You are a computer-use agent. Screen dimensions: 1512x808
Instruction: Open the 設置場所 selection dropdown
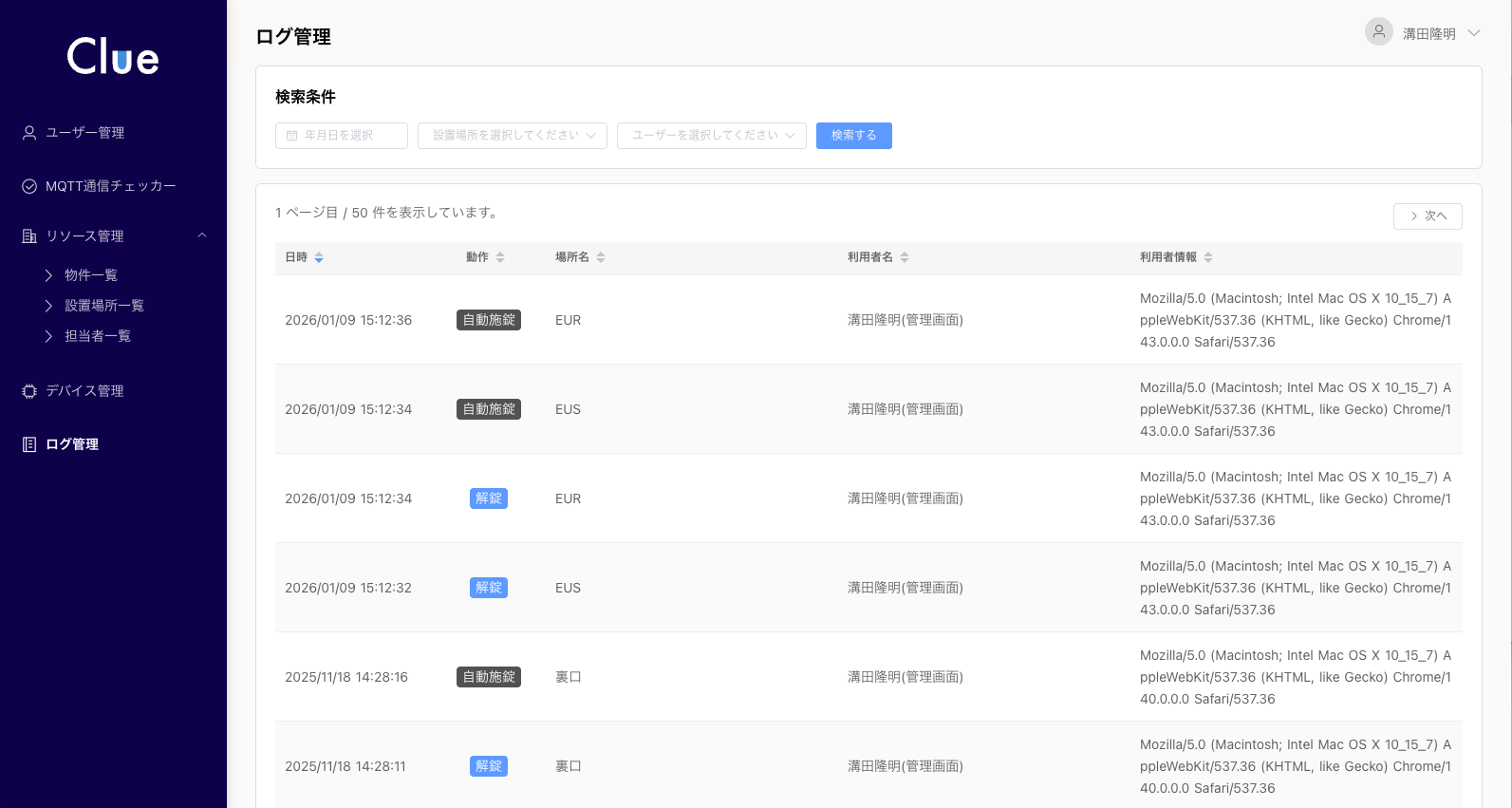pos(513,136)
